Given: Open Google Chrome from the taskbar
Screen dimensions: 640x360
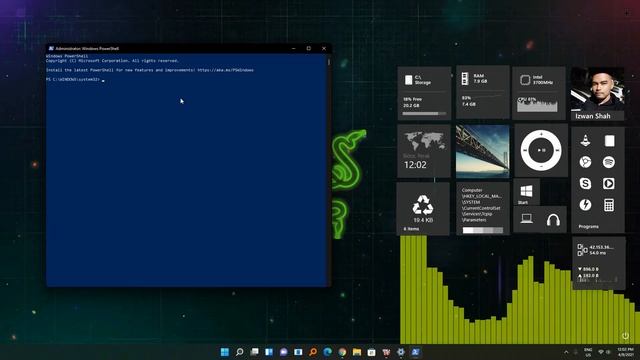Looking at the screenshot, I should click(342, 352).
